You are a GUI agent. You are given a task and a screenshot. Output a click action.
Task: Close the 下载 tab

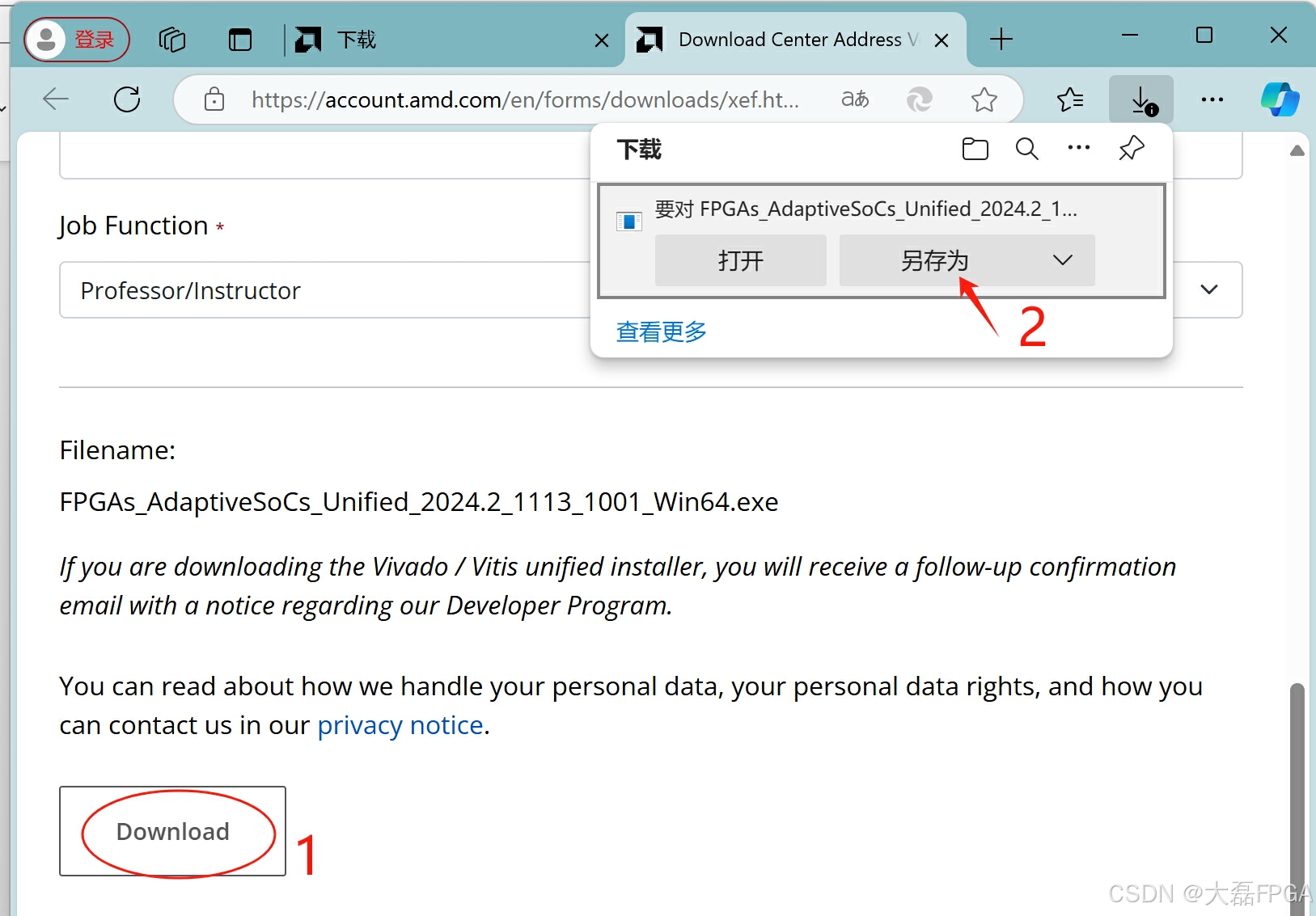point(602,40)
